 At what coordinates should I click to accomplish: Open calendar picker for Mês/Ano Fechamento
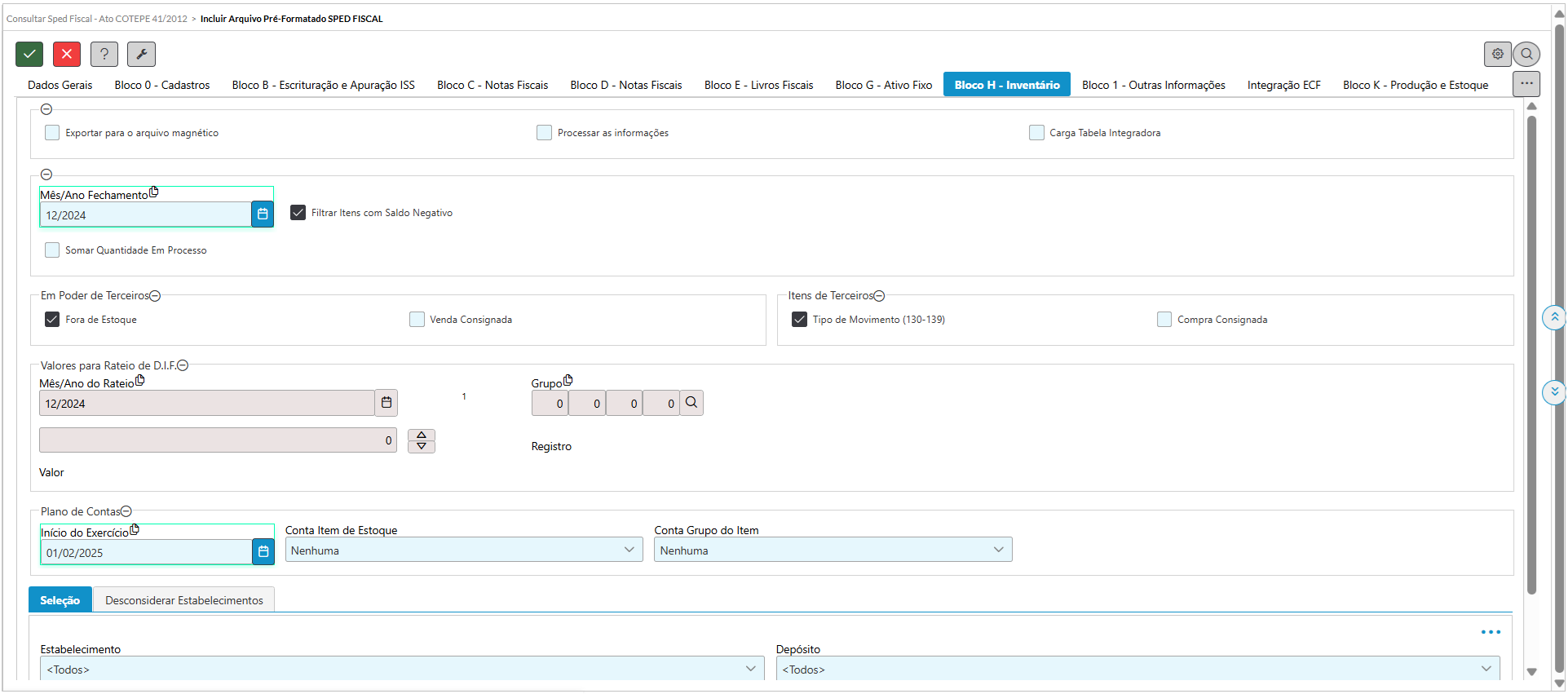click(x=263, y=214)
